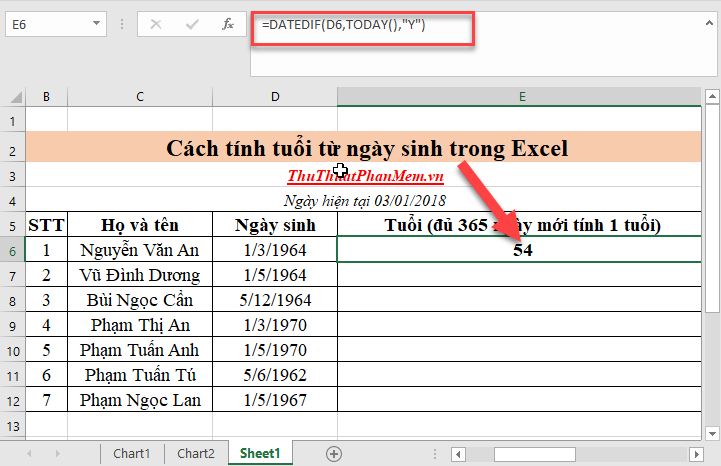The height and width of the screenshot is (466, 721).
Task: Select row 13 header
Action: tap(12, 426)
